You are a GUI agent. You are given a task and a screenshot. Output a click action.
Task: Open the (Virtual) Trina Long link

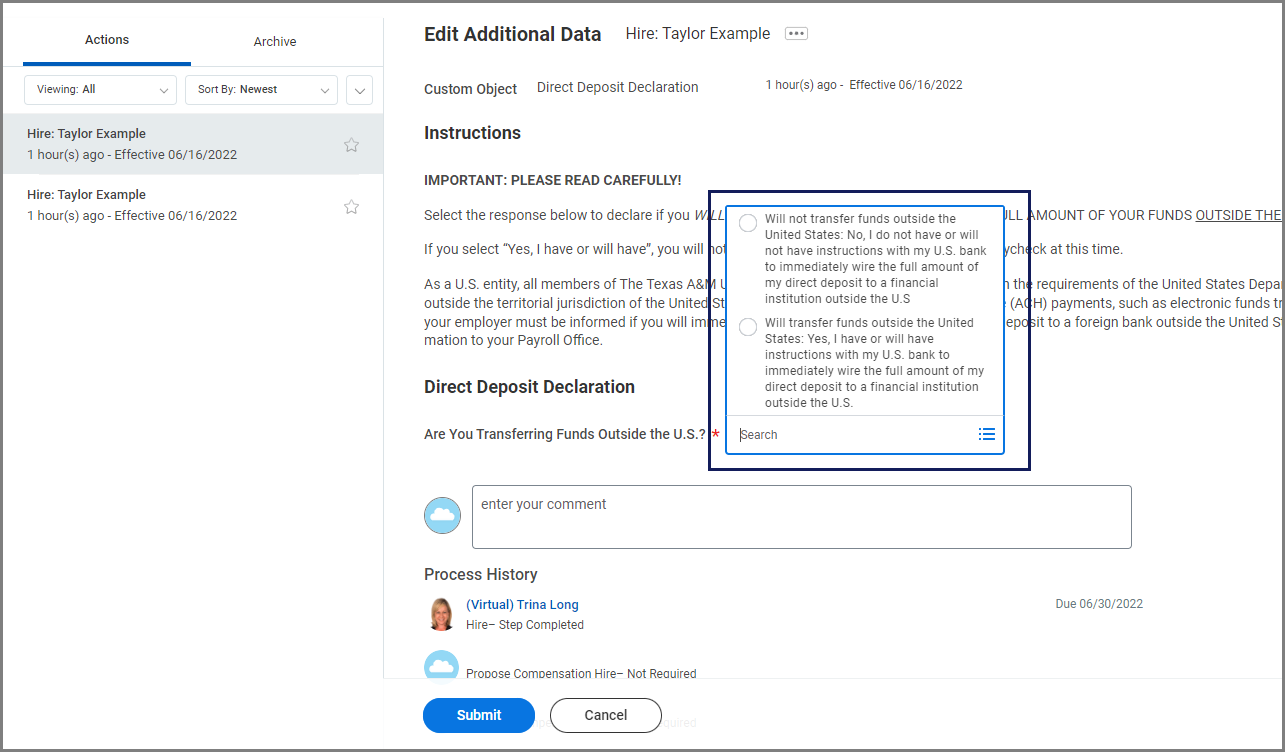click(x=522, y=605)
